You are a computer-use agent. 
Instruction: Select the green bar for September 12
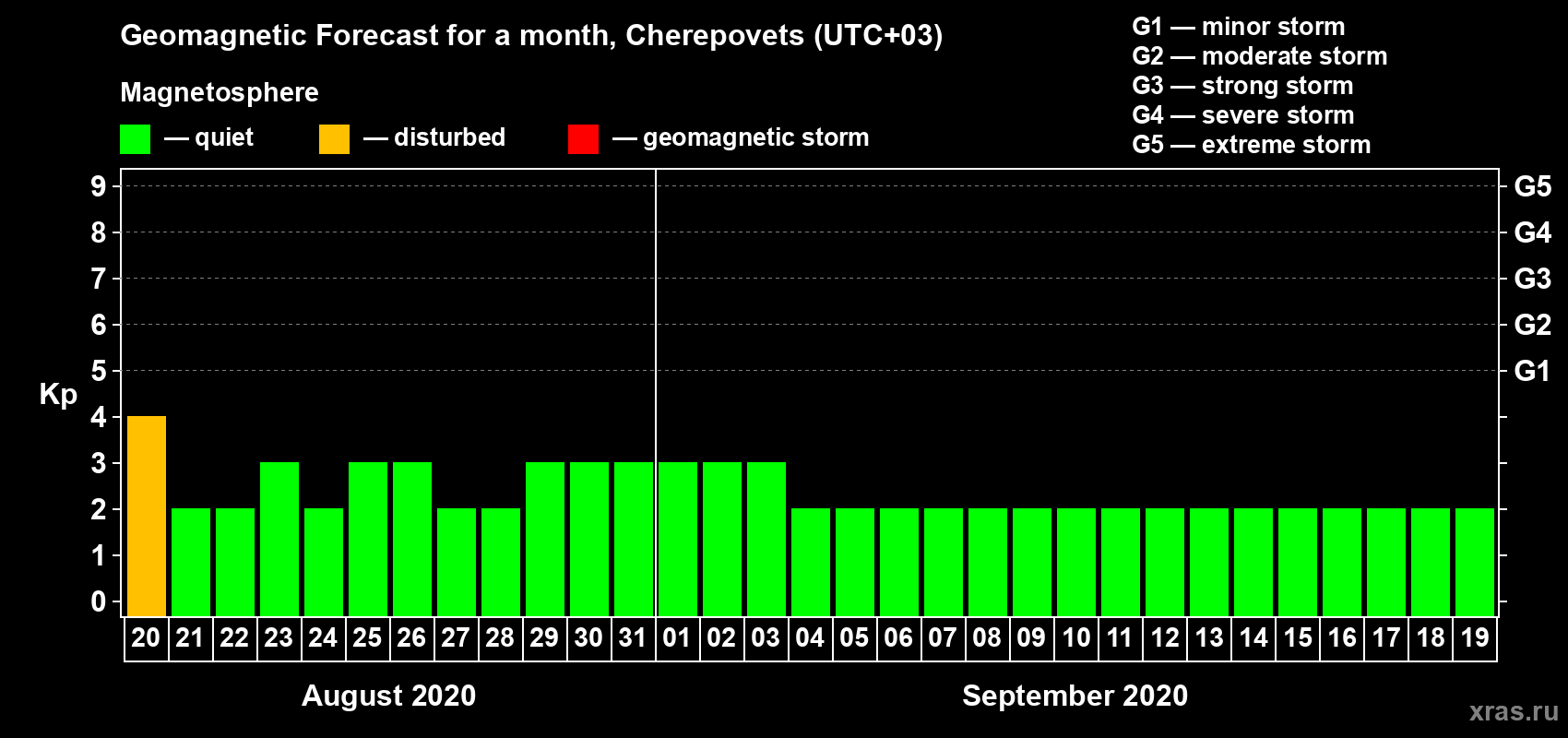point(1165,562)
